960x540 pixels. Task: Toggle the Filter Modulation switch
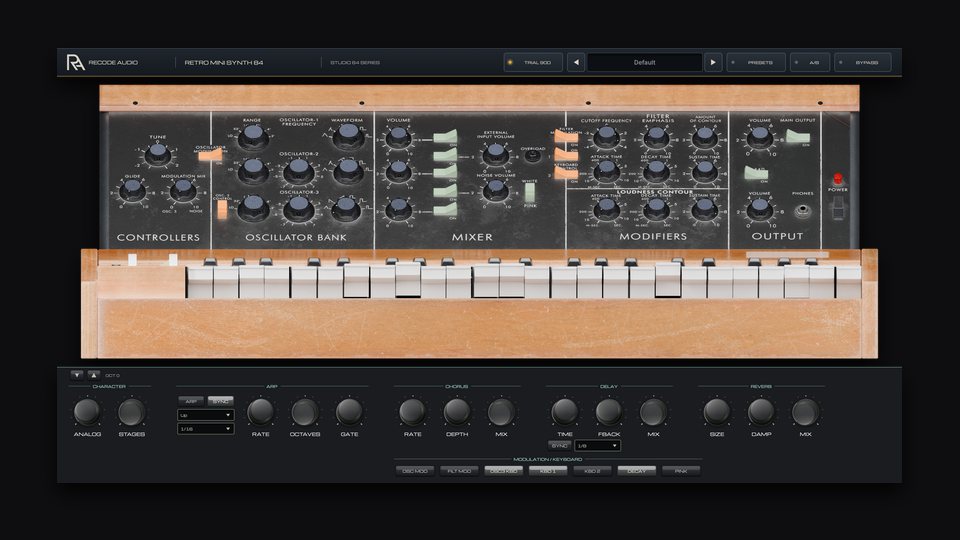[x=566, y=137]
